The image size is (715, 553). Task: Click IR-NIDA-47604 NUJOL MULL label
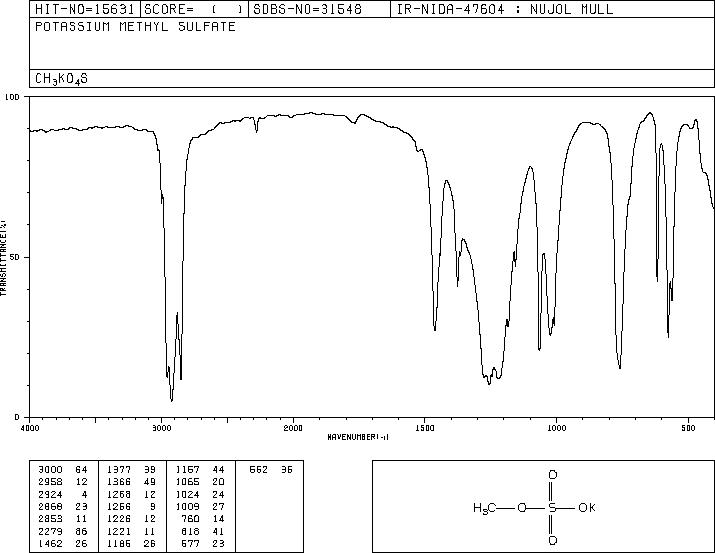click(505, 9)
